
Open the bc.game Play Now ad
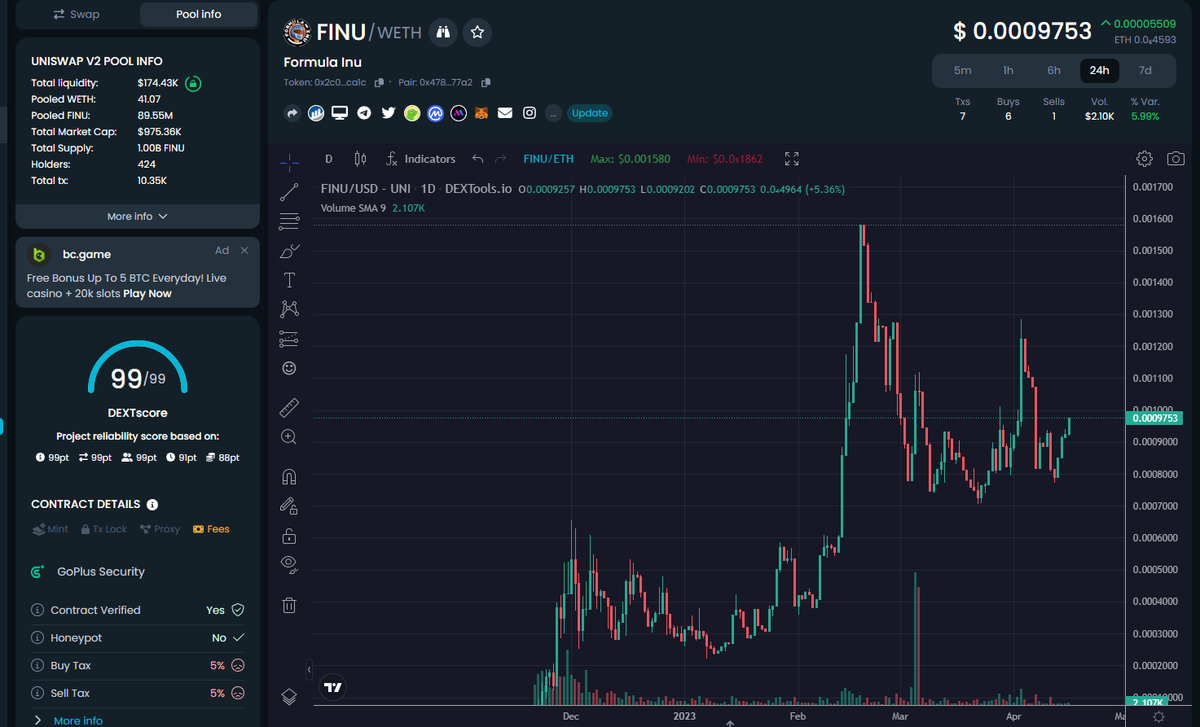pyautogui.click(x=147, y=293)
